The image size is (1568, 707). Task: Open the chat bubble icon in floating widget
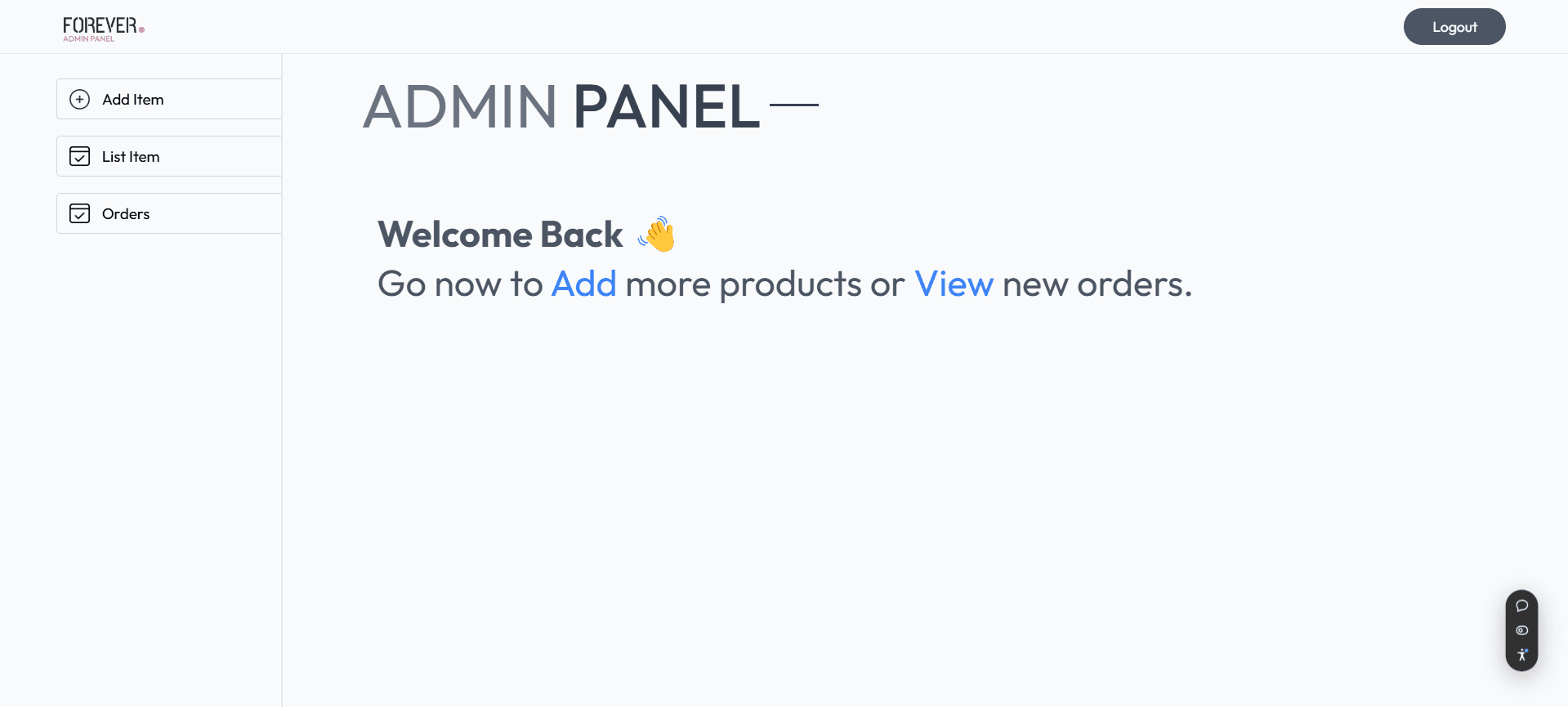[1521, 606]
